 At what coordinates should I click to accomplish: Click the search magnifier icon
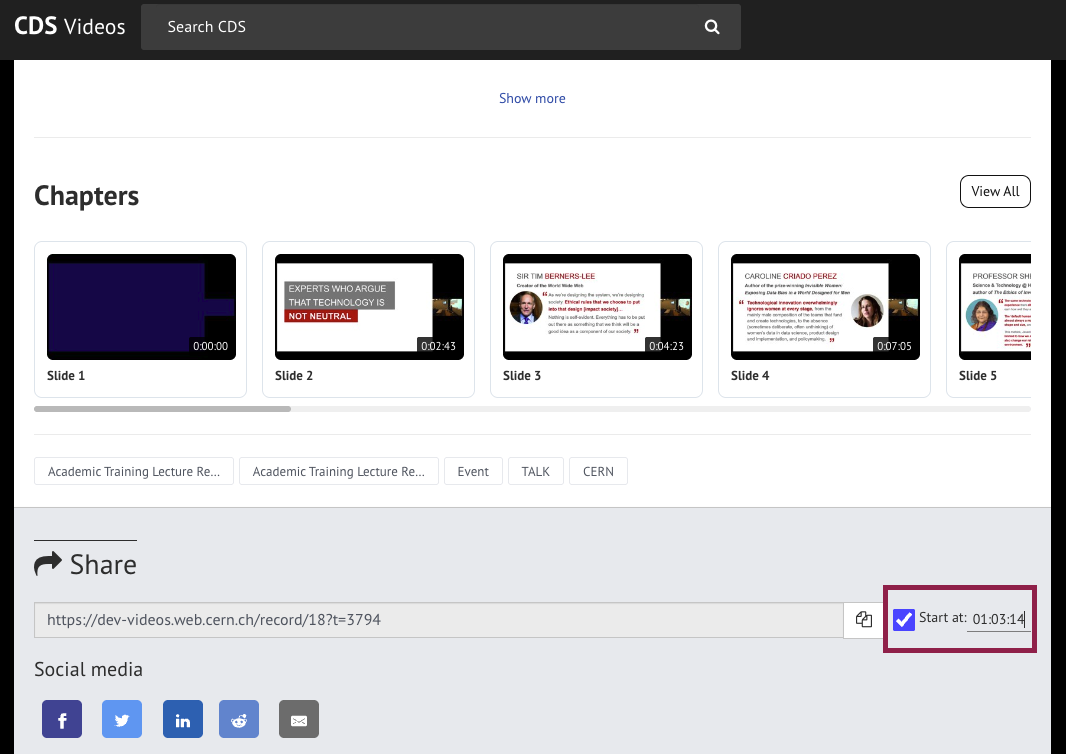click(x=712, y=27)
